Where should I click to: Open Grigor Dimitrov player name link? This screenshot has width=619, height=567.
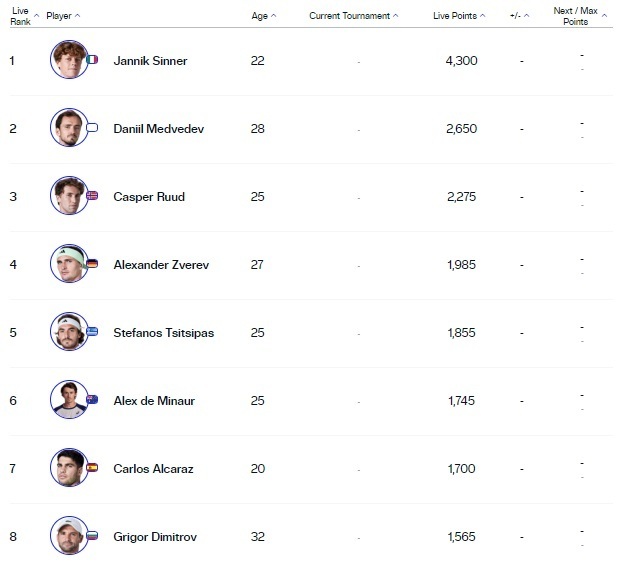coord(155,537)
